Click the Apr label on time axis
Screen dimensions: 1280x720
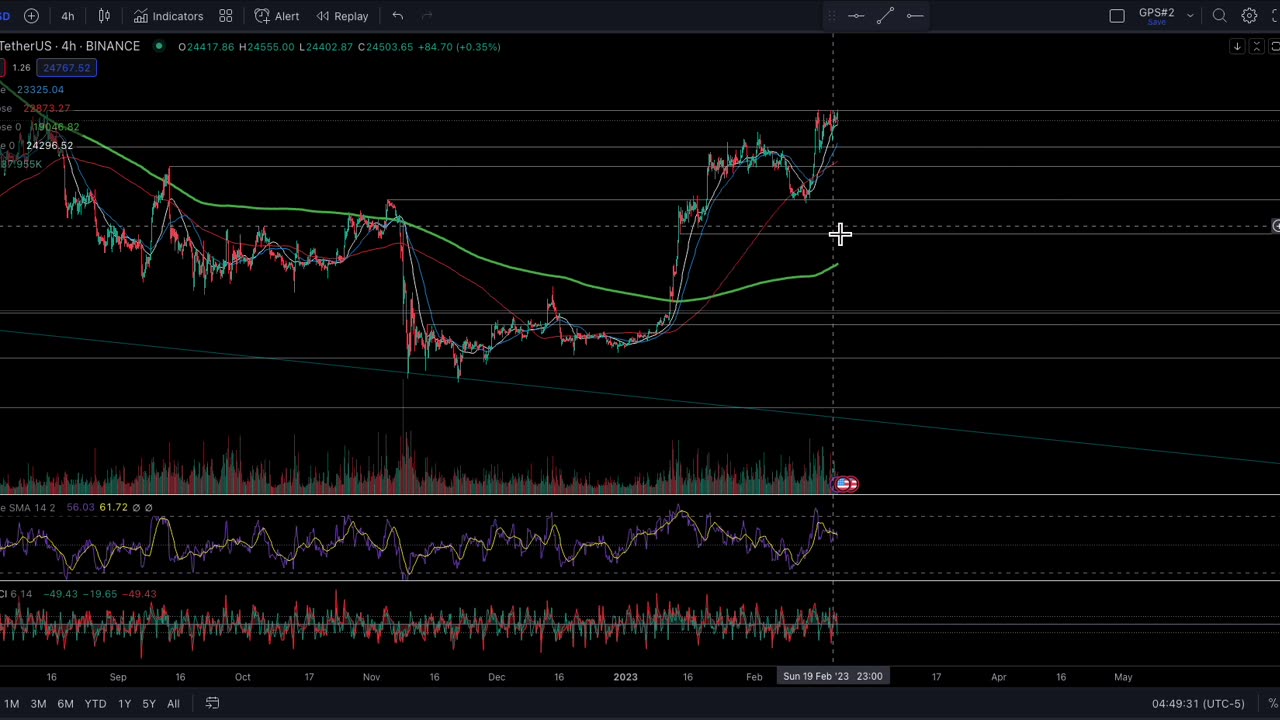[998, 677]
